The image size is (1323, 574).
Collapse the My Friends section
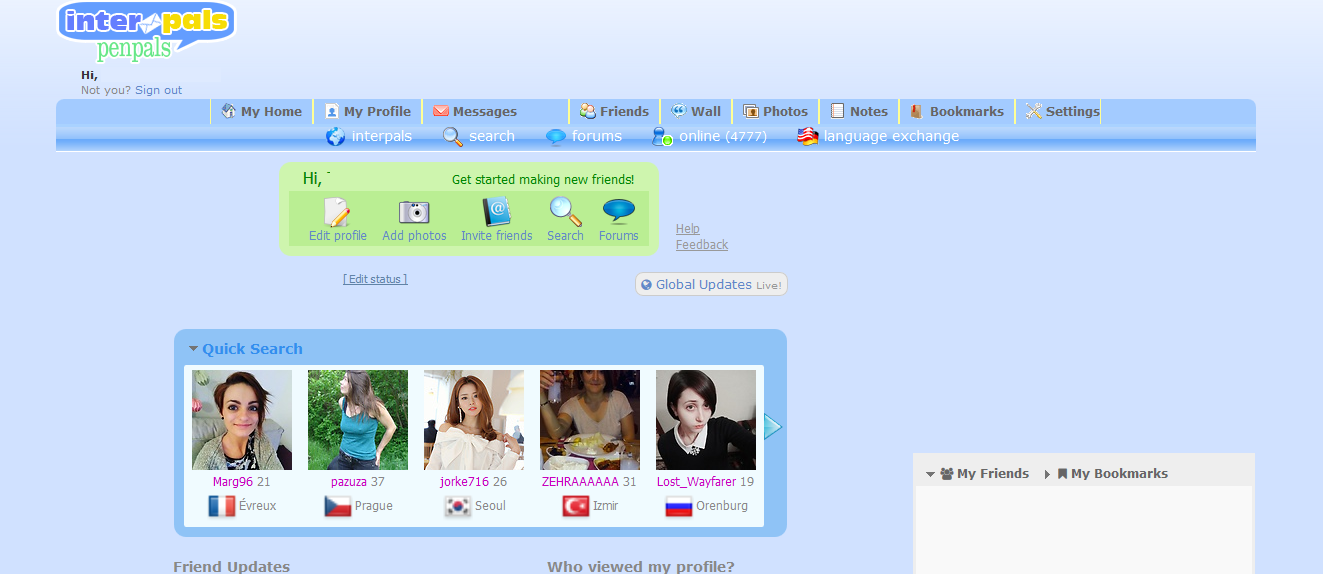[x=930, y=474]
